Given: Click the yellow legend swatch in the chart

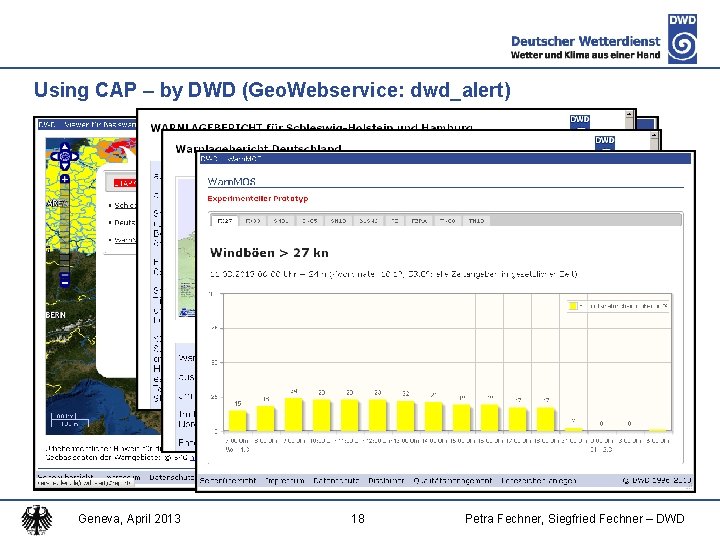Looking at the screenshot, I should coord(573,306).
